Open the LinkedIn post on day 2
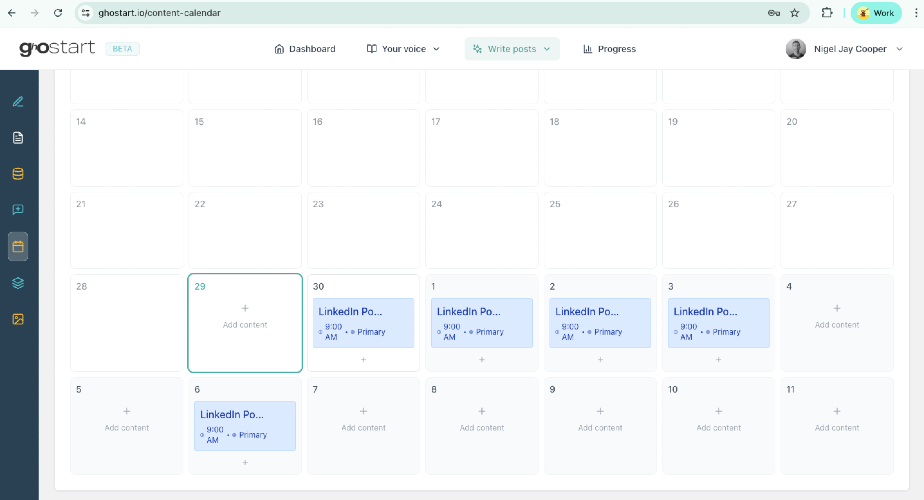The image size is (924, 500). tap(600, 323)
